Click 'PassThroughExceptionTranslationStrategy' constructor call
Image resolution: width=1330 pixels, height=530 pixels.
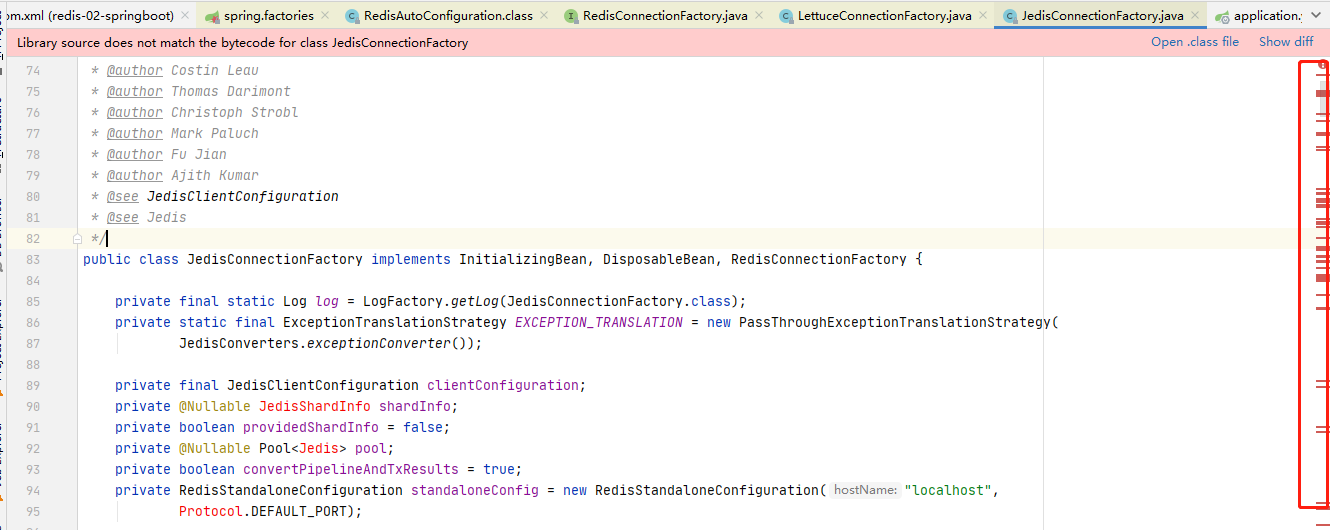[895, 322]
